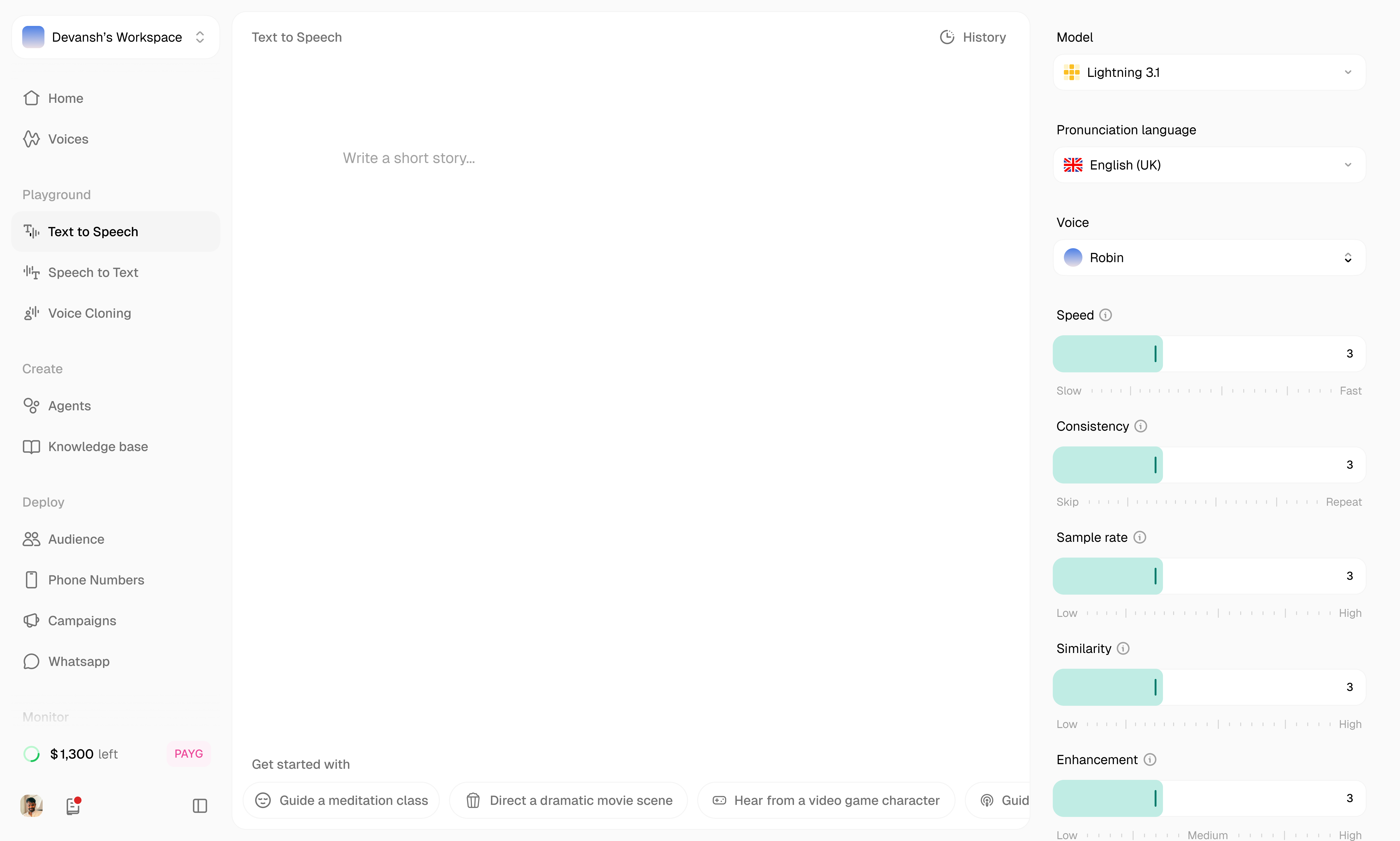The height and width of the screenshot is (841, 1400).
Task: Open the Voice selector showing Robin
Action: click(1209, 258)
